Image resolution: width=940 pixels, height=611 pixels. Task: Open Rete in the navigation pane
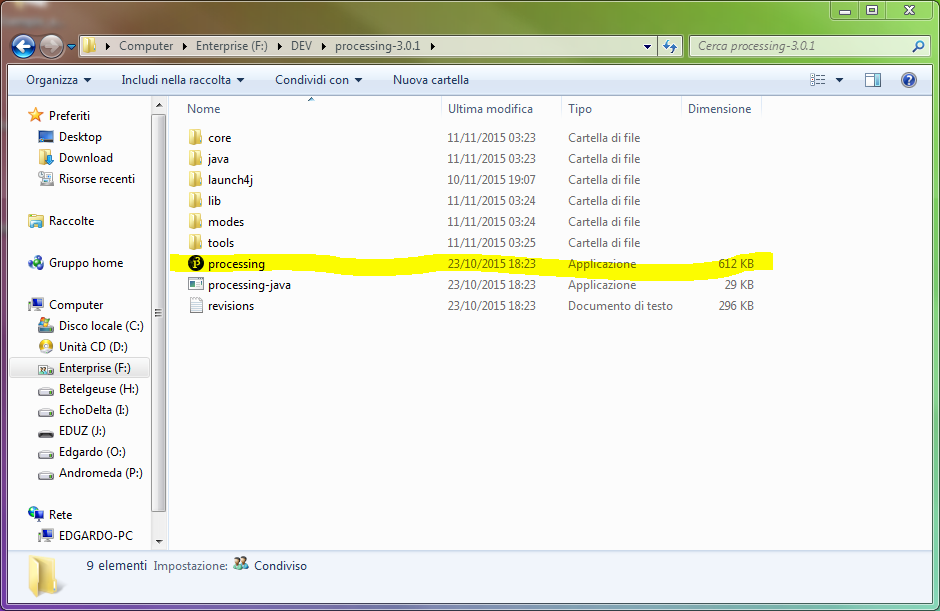coord(60,514)
